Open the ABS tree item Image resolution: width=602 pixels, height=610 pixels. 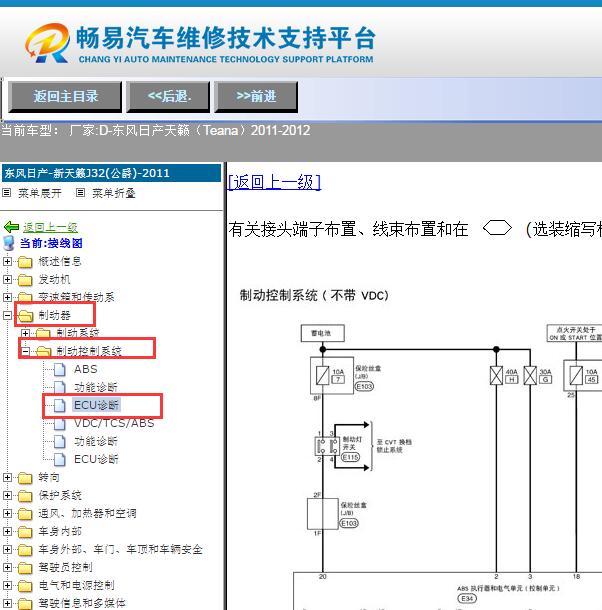pyautogui.click(x=86, y=369)
